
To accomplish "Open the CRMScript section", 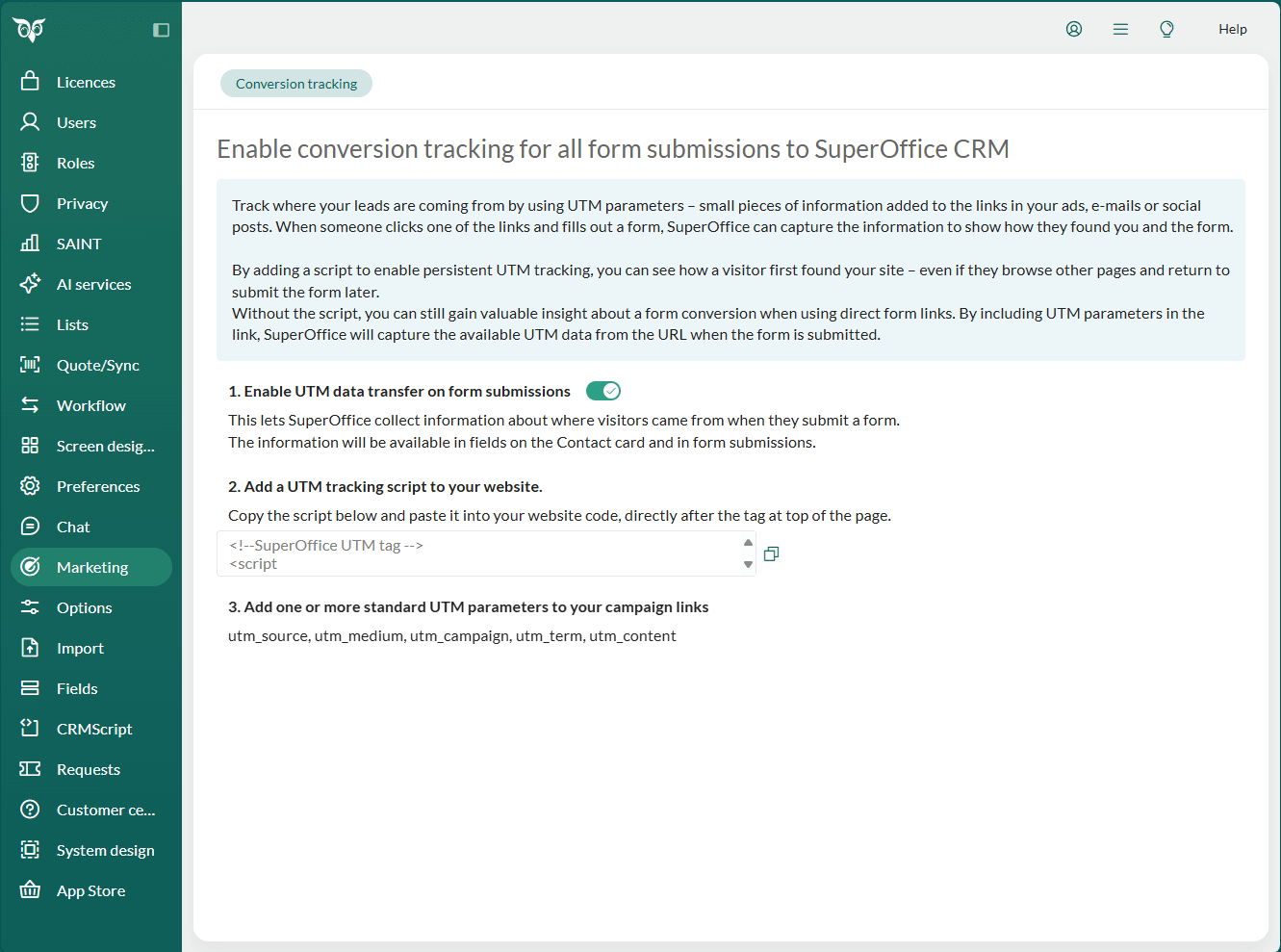I will [94, 729].
